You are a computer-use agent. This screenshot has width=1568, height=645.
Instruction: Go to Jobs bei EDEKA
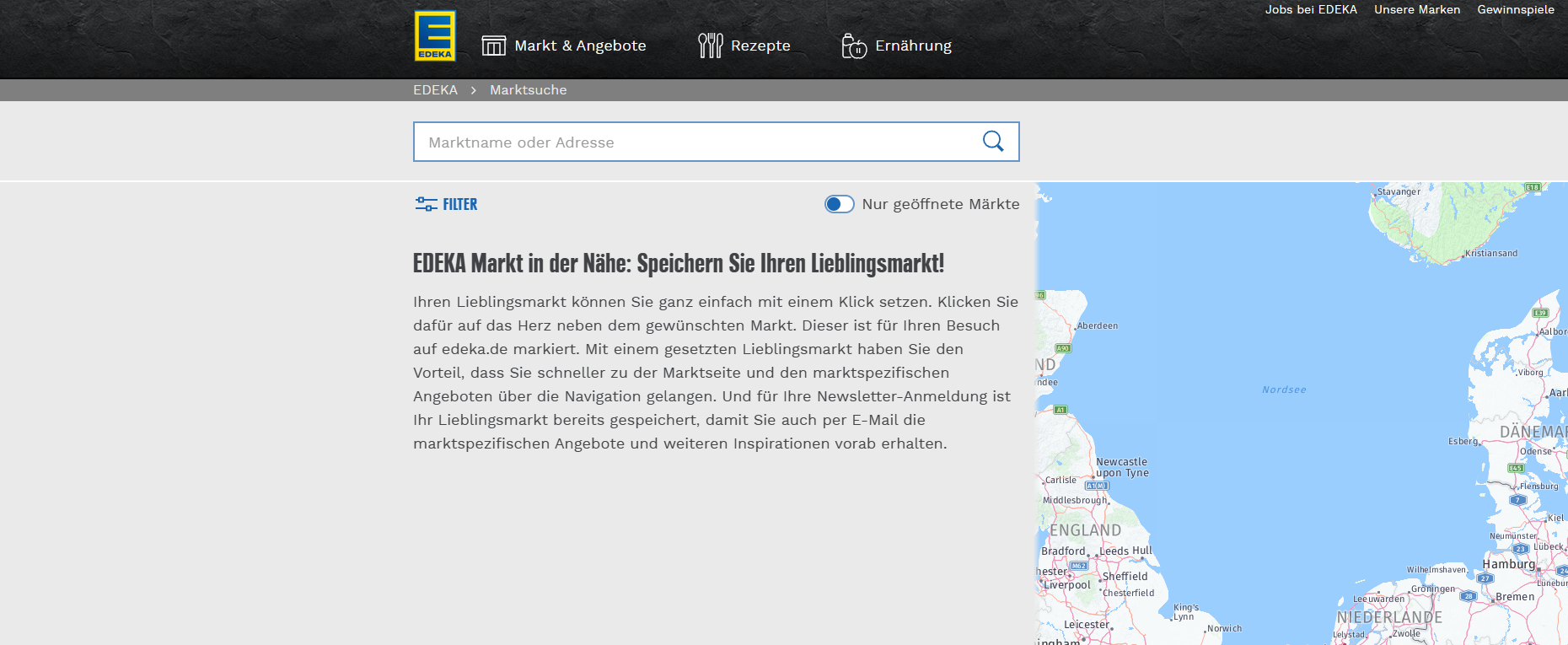pyautogui.click(x=1311, y=9)
